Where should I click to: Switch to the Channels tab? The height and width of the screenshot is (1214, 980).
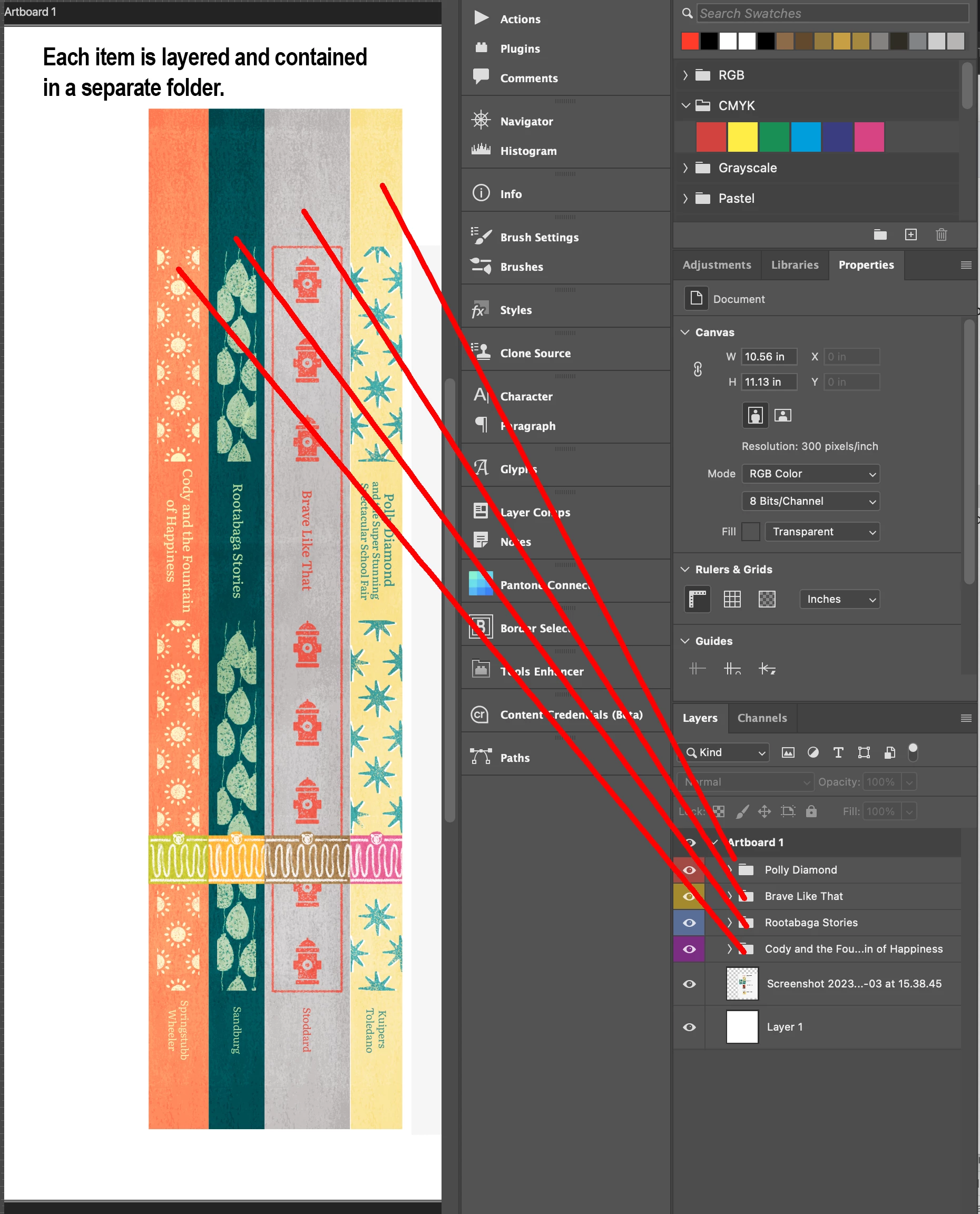(762, 718)
